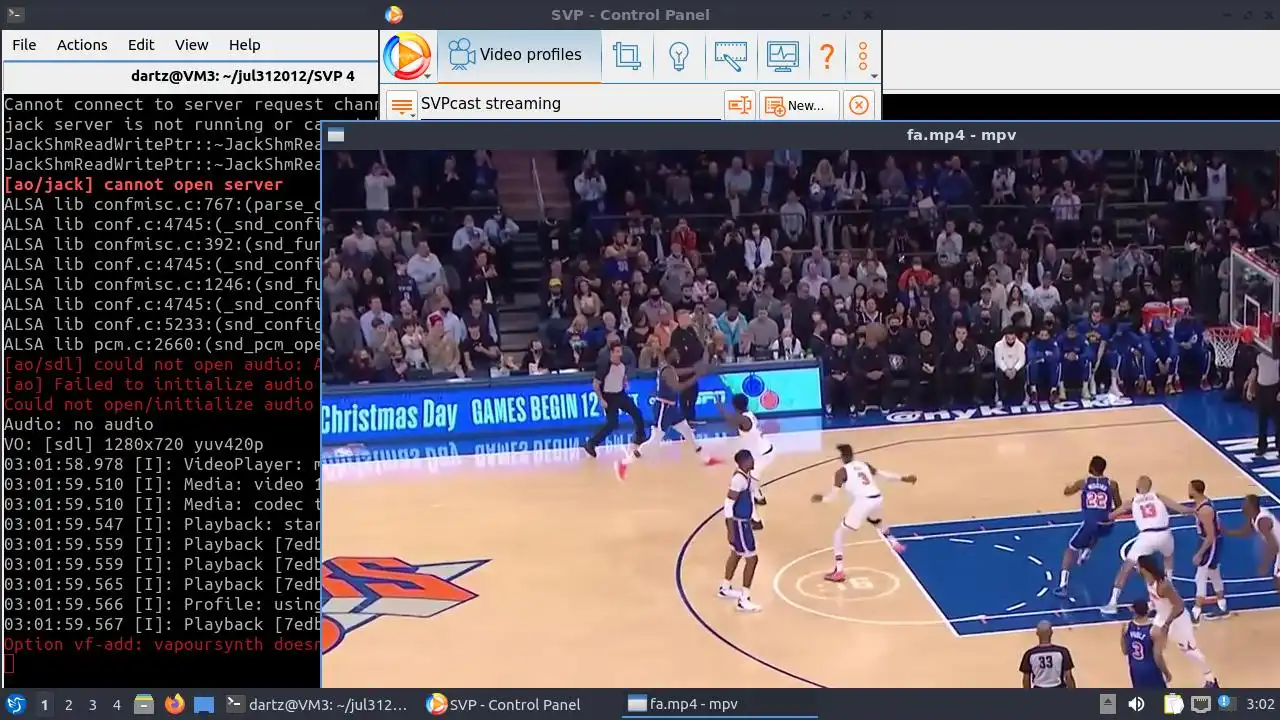Click the rename profile icon
Screen dimensions: 1280x720
739,105
